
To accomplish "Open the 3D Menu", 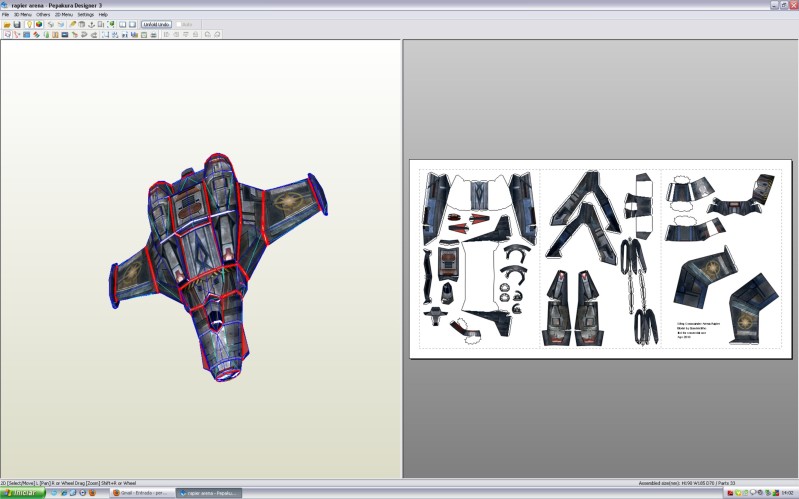I will [22, 15].
